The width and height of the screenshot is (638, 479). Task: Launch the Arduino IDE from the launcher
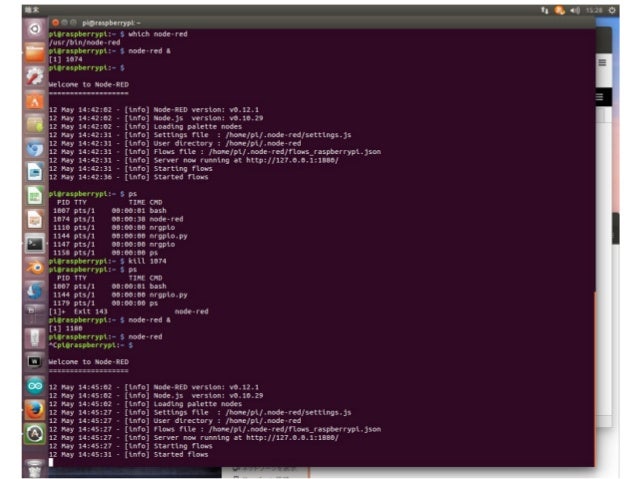[35, 386]
